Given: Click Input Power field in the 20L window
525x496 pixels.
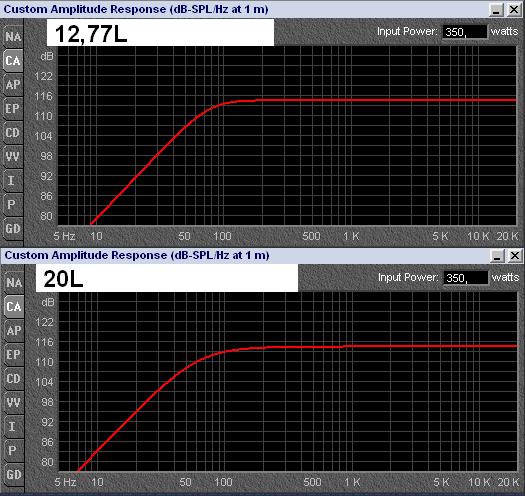Looking at the screenshot, I should click(466, 278).
